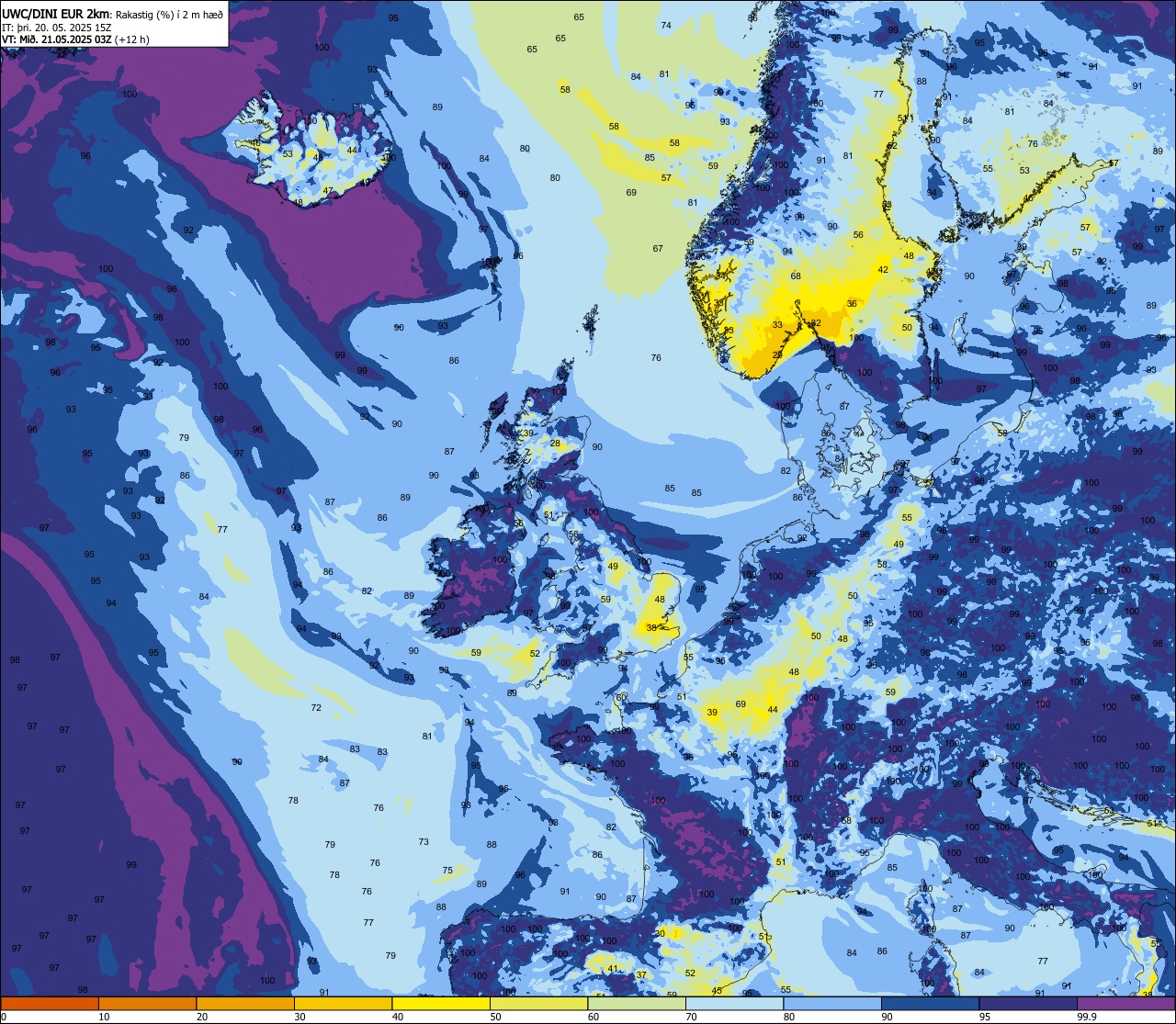Click the '50' label on the legend scale
Viewport: 1176px width, 1024px height.
click(x=496, y=1017)
